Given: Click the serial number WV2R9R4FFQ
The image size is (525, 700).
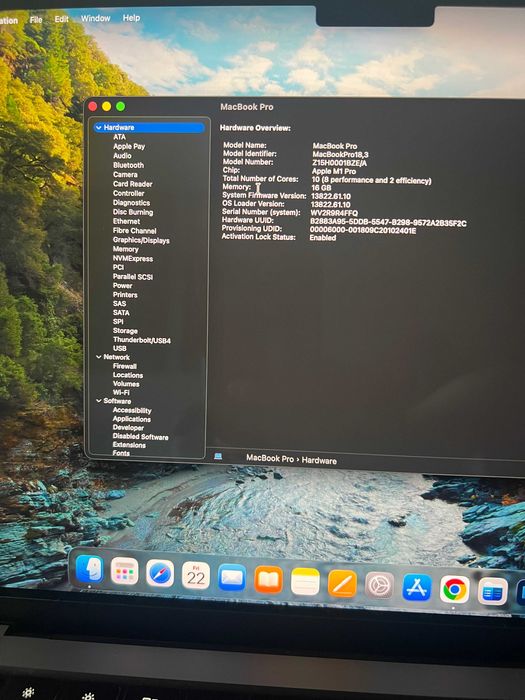Looking at the screenshot, I should point(334,213).
